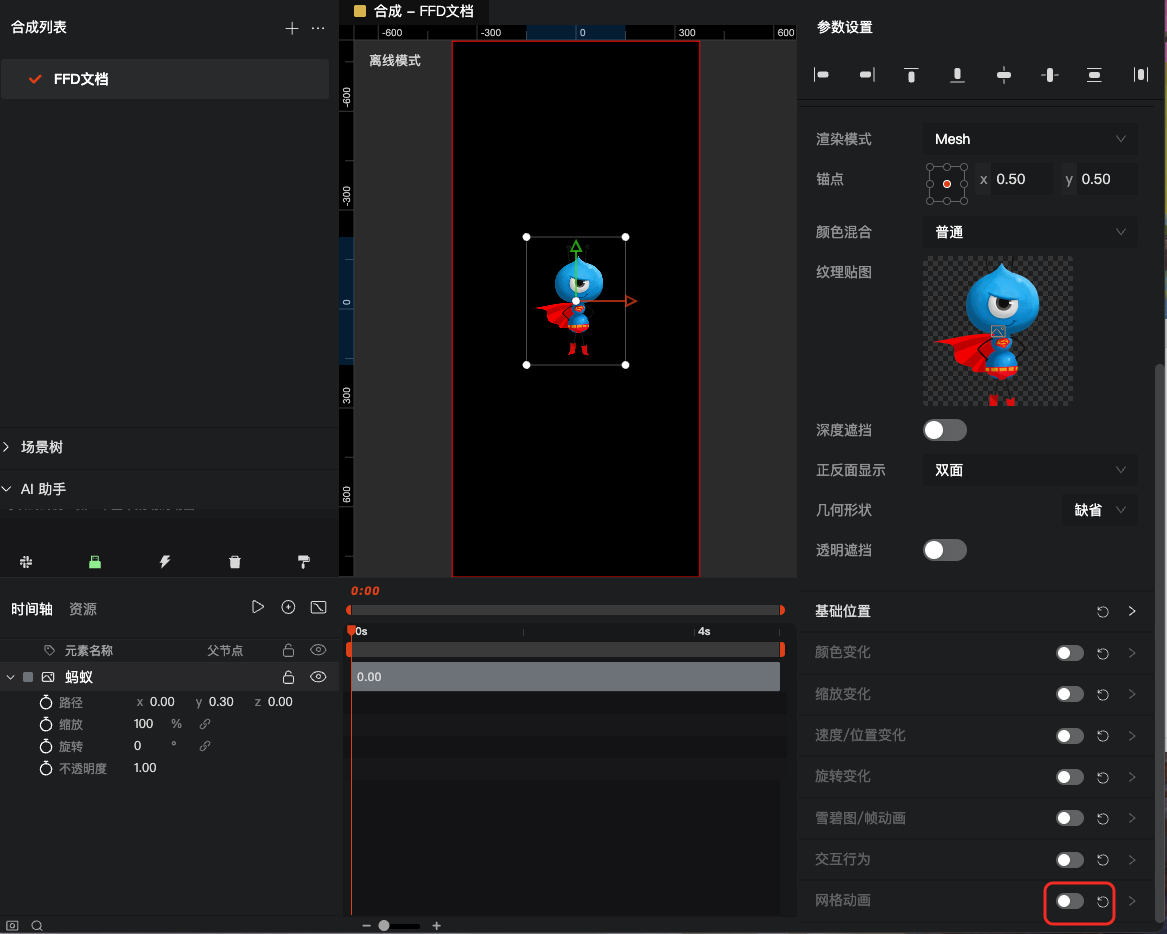Screen dimensions: 1167x934
Task: Enable the 颜色变化 toggle
Action: click(x=1070, y=653)
